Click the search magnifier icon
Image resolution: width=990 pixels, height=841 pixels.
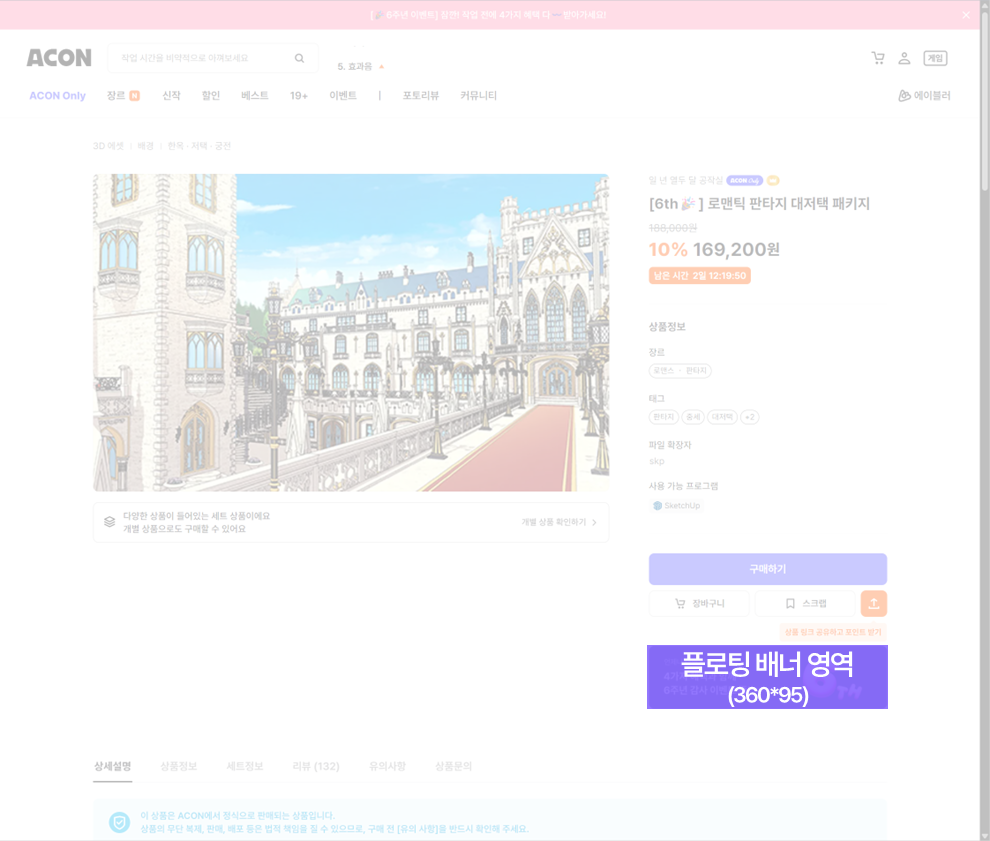[299, 58]
